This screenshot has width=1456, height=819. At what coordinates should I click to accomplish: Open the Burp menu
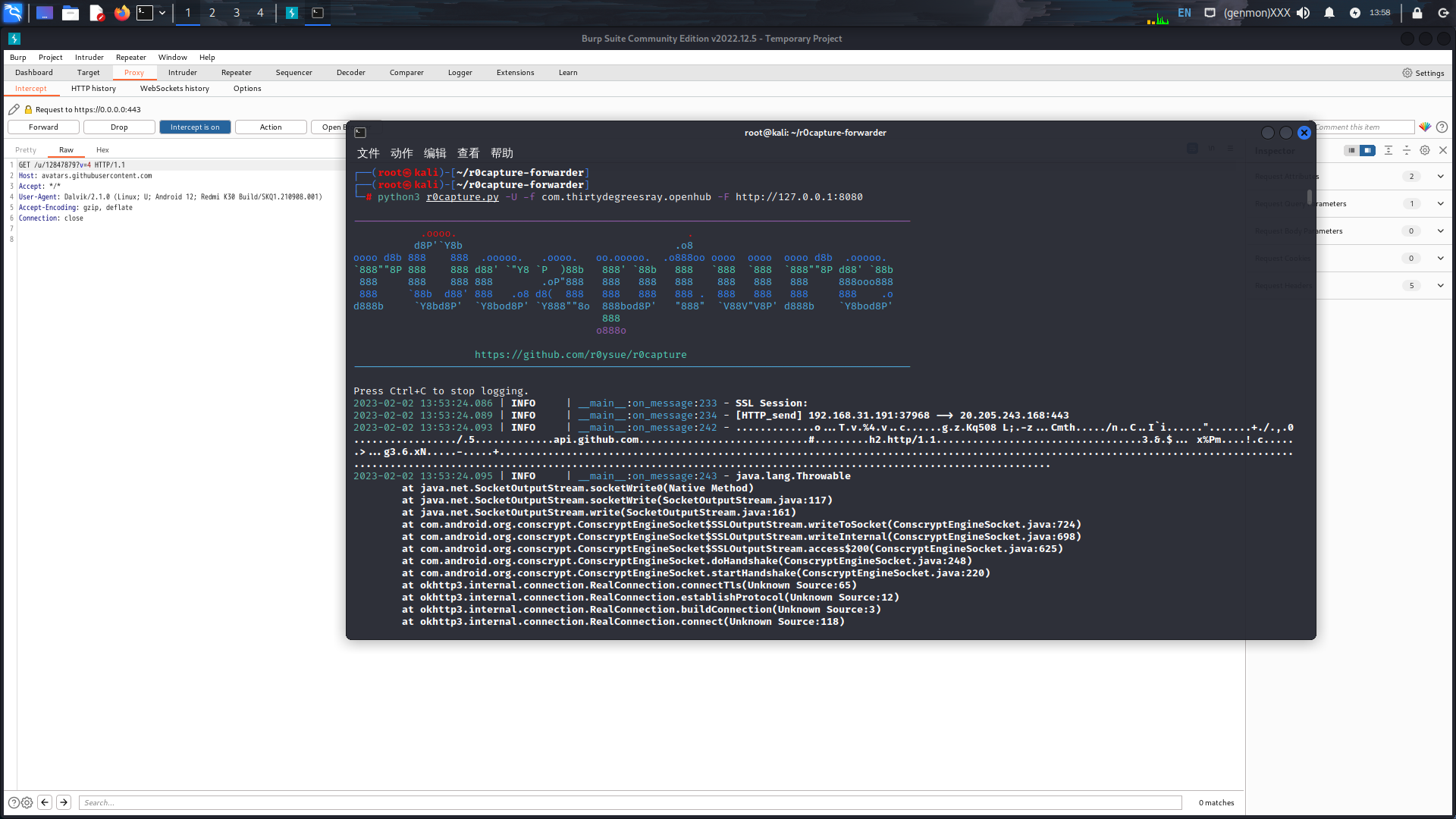pos(17,57)
